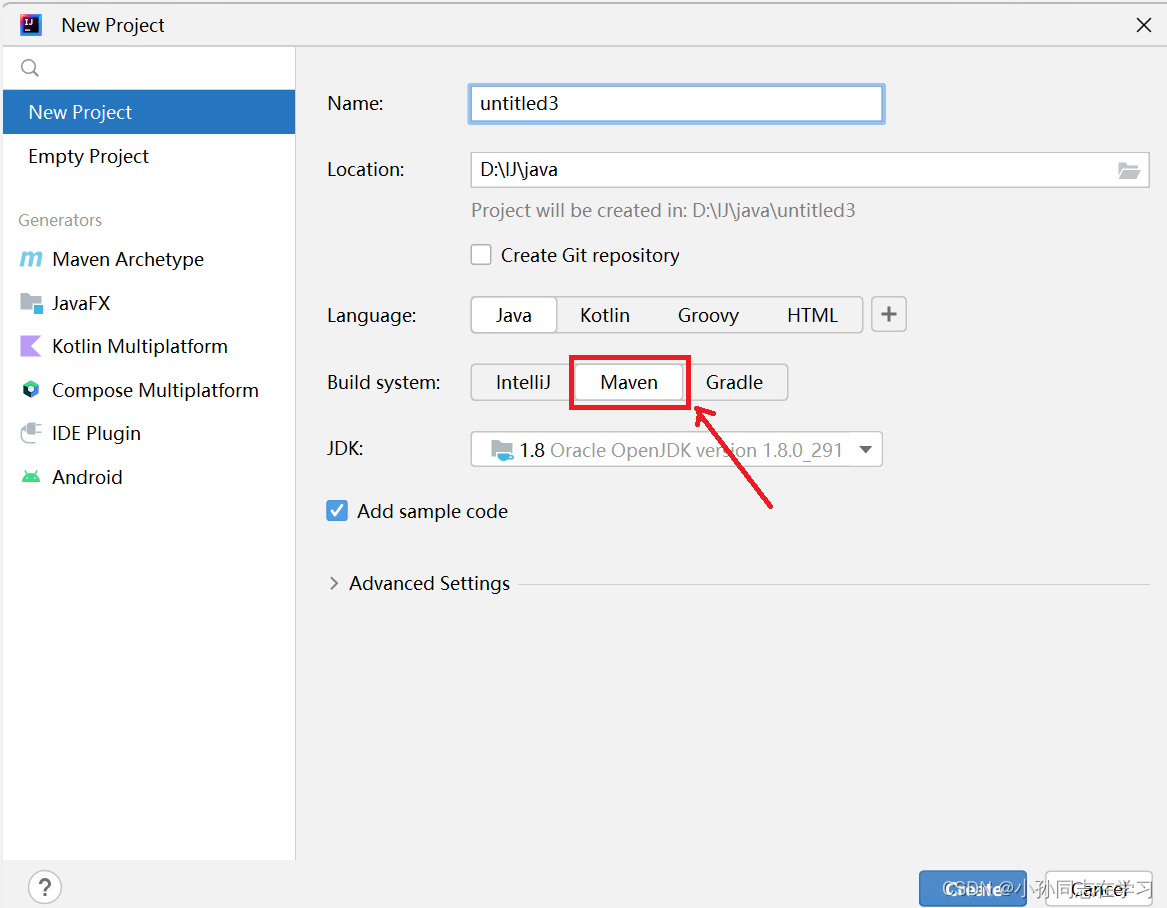Click the search magnifier icon in sidebar
The image size is (1167, 908).
(x=30, y=68)
